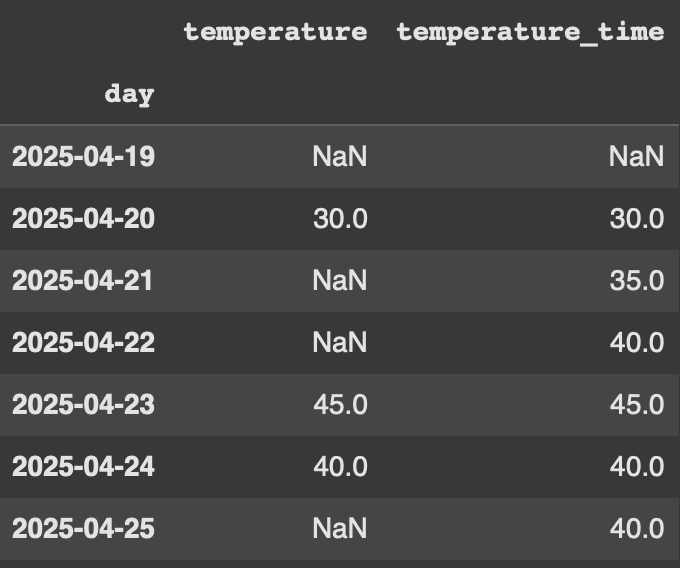The image size is (680, 568).
Task: Click temperature_time 40.0 cell for 2025-04-22
Action: point(637,342)
